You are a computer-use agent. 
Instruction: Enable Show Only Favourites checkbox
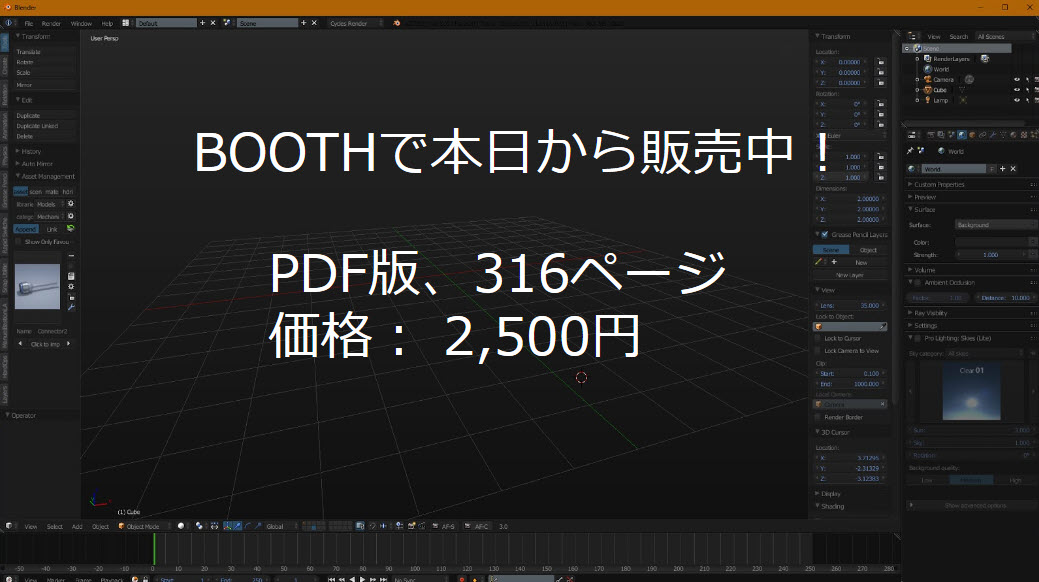[18, 242]
